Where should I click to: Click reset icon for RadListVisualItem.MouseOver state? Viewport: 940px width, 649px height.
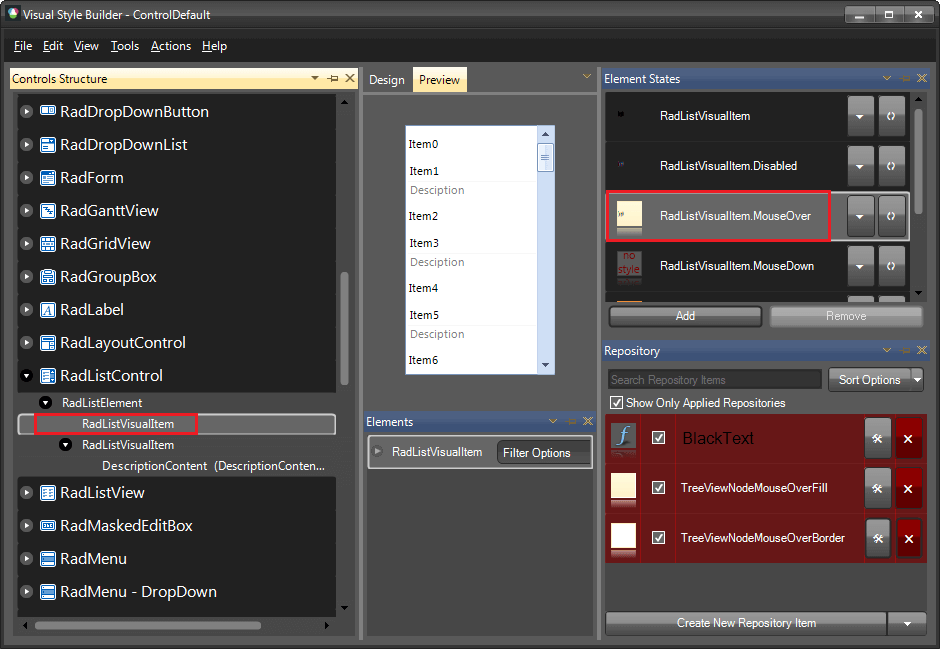click(891, 216)
